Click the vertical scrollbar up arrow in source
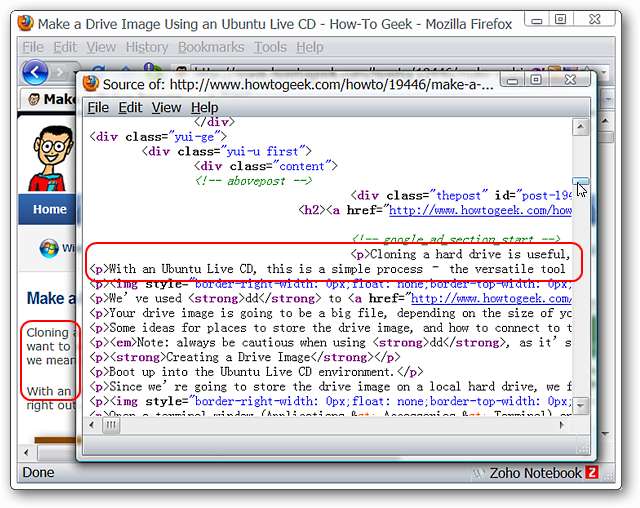Image resolution: width=640 pixels, height=508 pixels. pos(580,128)
